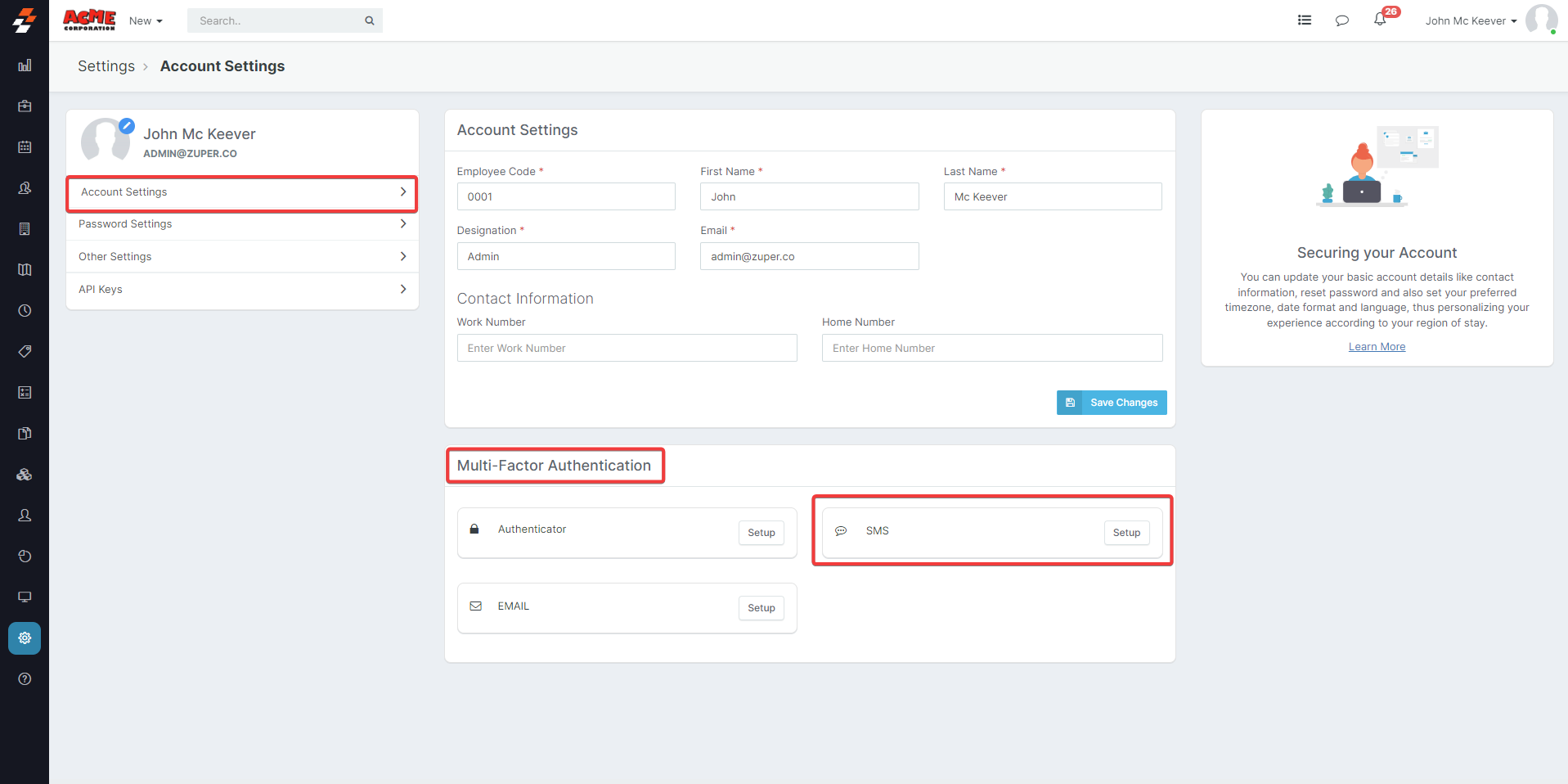Screen dimensions: 1568x784
Task: Click the notification bell icon
Action: [1380, 20]
